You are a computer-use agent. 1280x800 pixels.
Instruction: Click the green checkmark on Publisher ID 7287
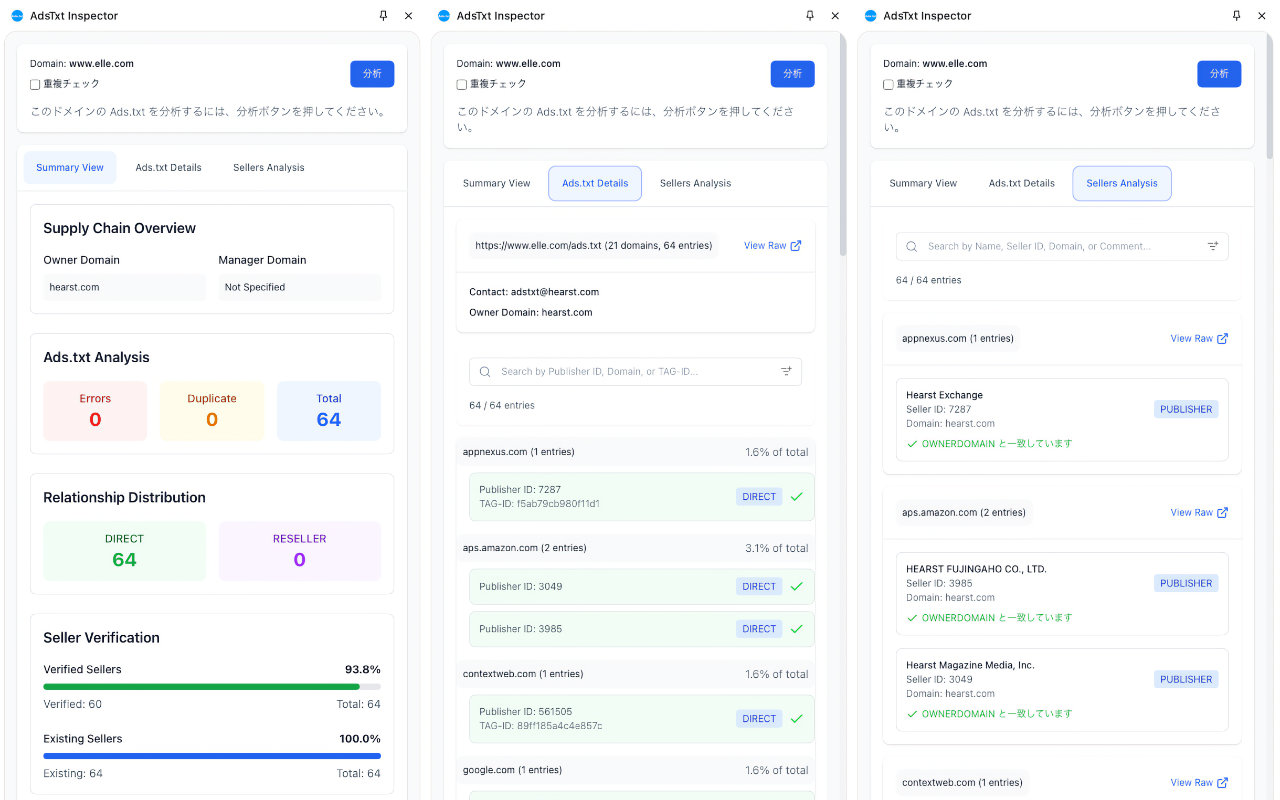point(797,497)
